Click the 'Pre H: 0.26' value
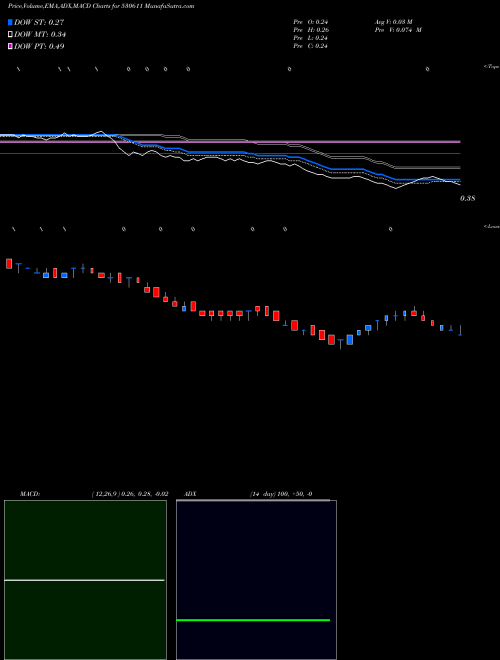The image size is (500, 660). 311,30
